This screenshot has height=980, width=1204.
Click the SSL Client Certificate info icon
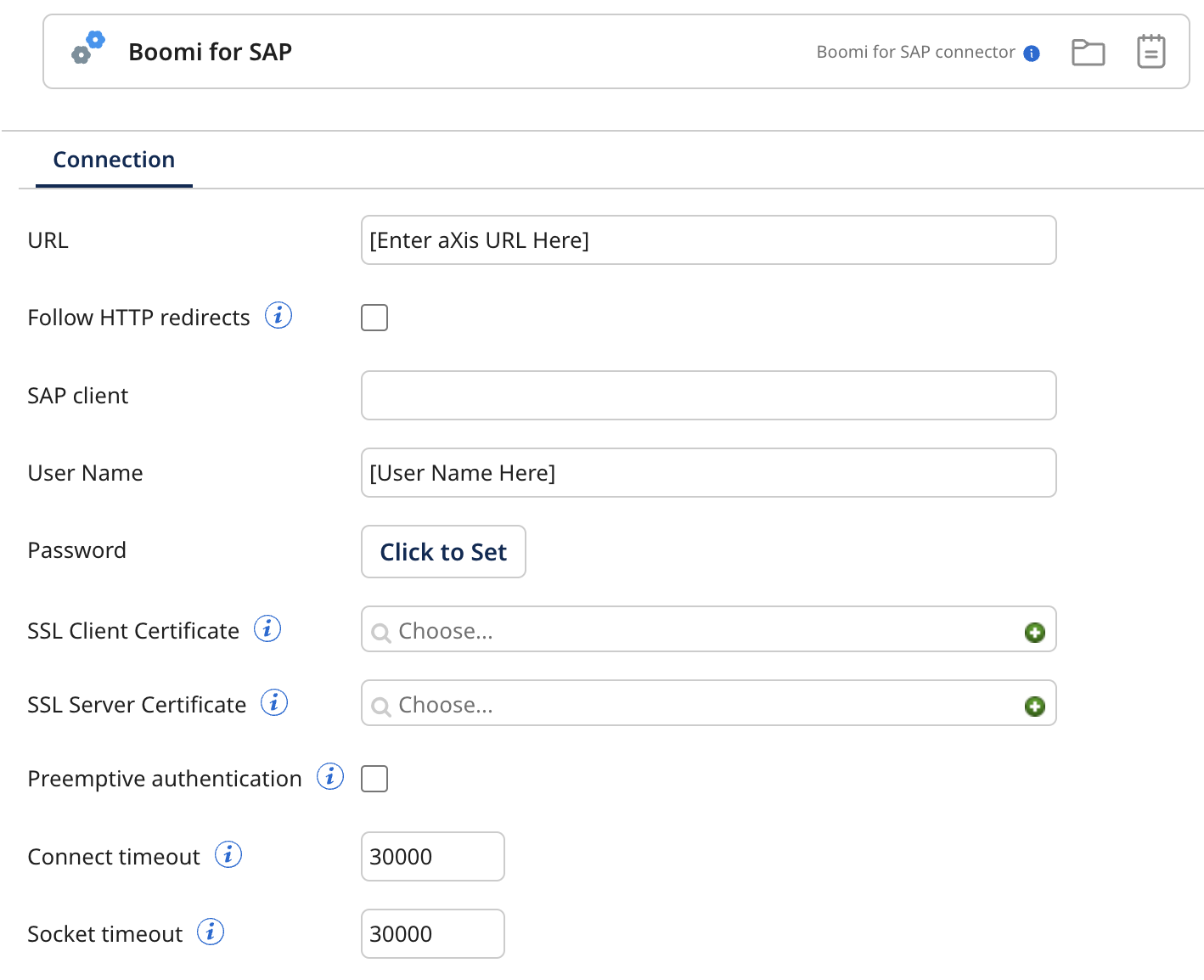[x=267, y=628]
